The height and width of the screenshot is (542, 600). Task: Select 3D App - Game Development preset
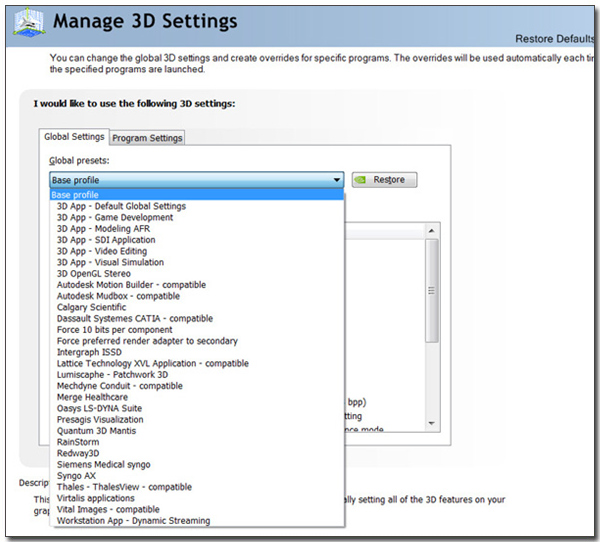pyautogui.click(x=197, y=217)
